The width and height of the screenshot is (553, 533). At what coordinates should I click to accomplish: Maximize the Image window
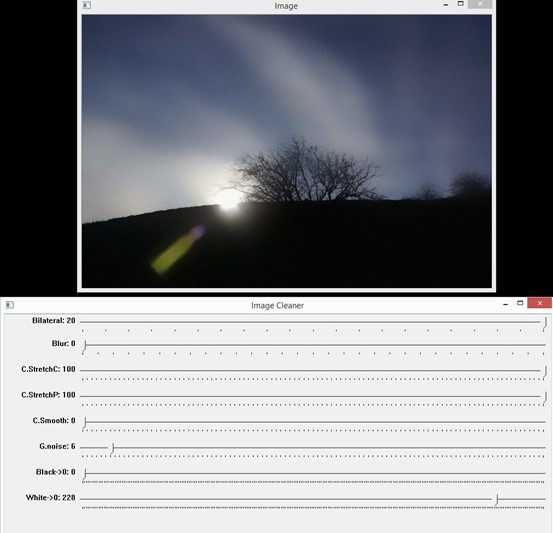click(x=460, y=4)
